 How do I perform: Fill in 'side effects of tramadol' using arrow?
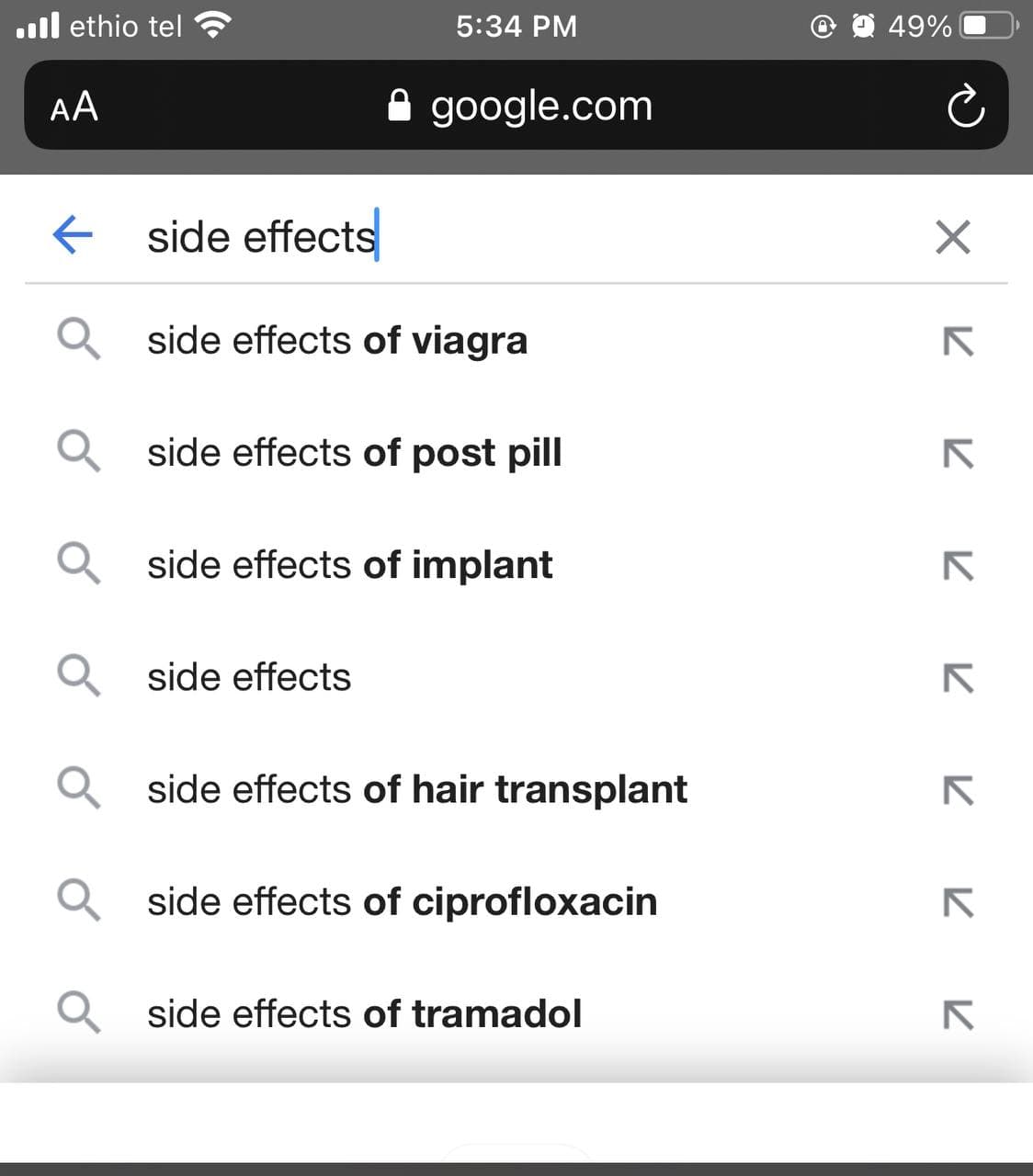(958, 1014)
